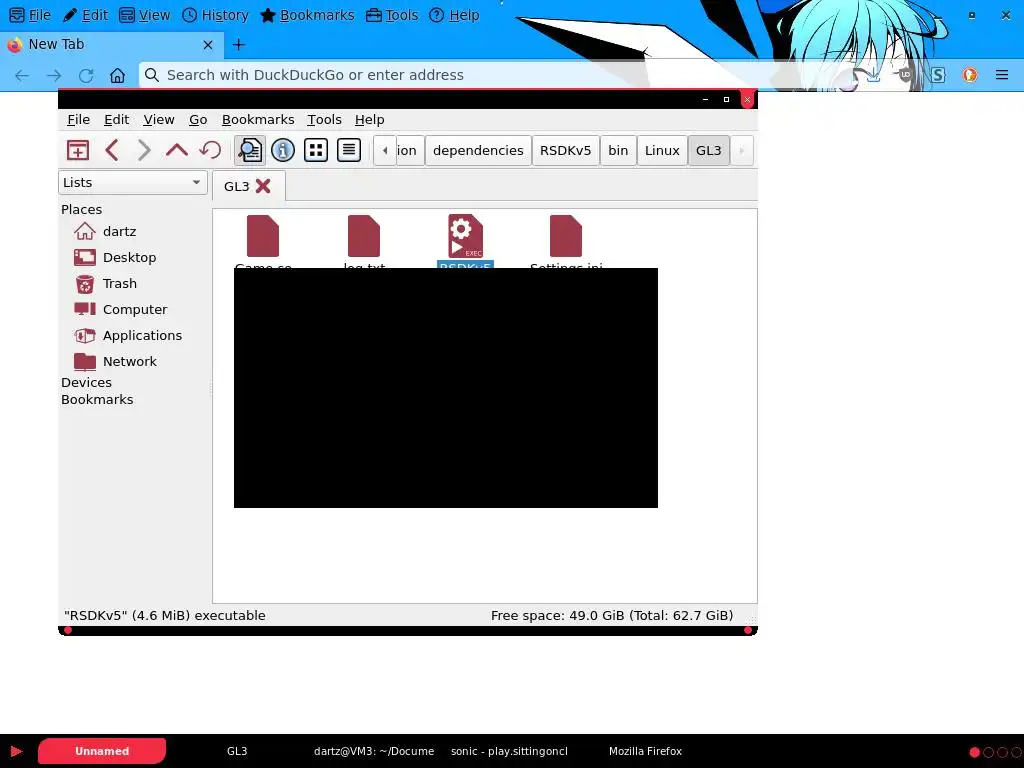This screenshot has width=1024, height=768.
Task: Close the GL3 tab with the red X
Action: tap(263, 187)
